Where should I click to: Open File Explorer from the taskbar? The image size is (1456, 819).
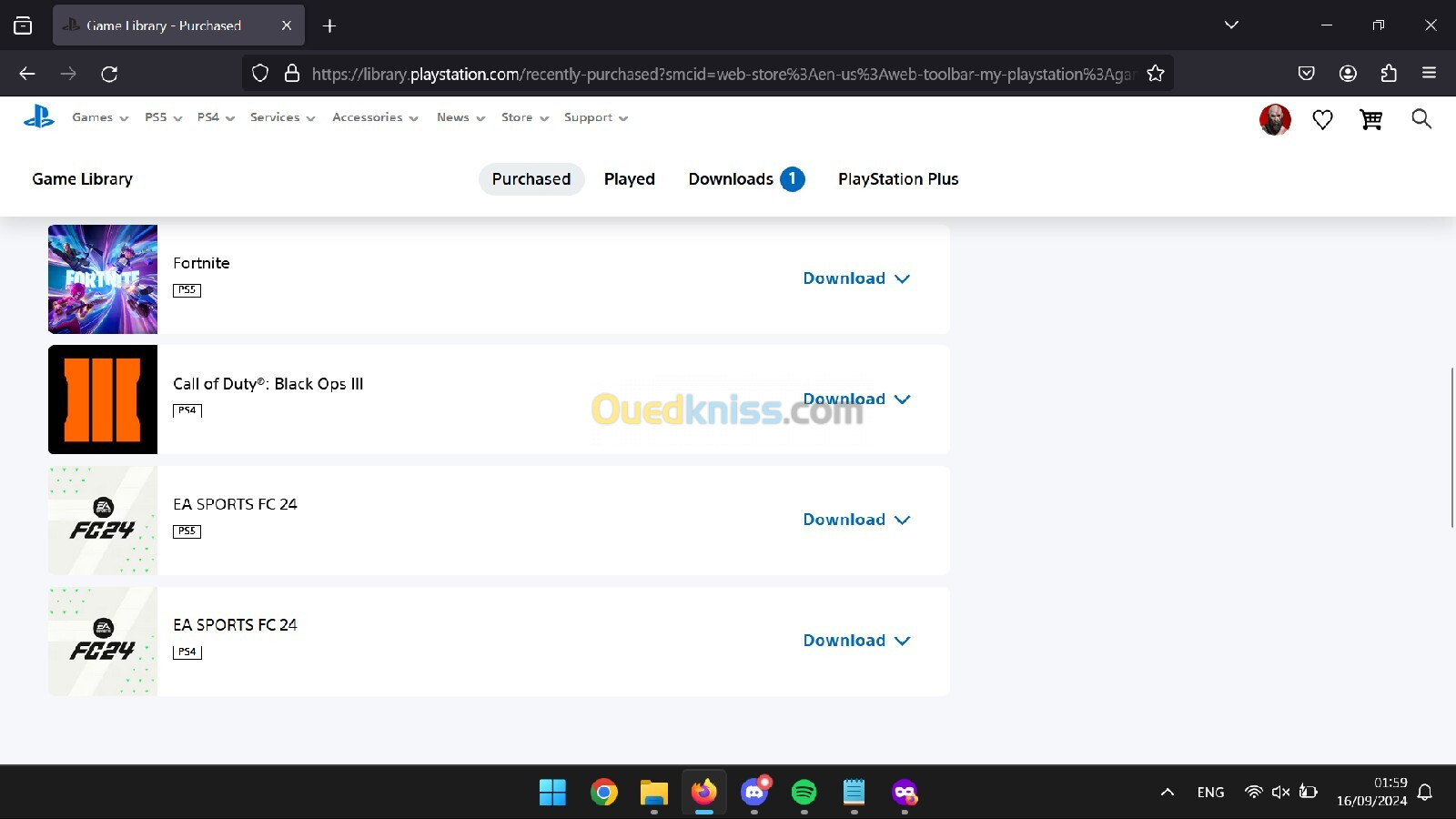[653, 793]
